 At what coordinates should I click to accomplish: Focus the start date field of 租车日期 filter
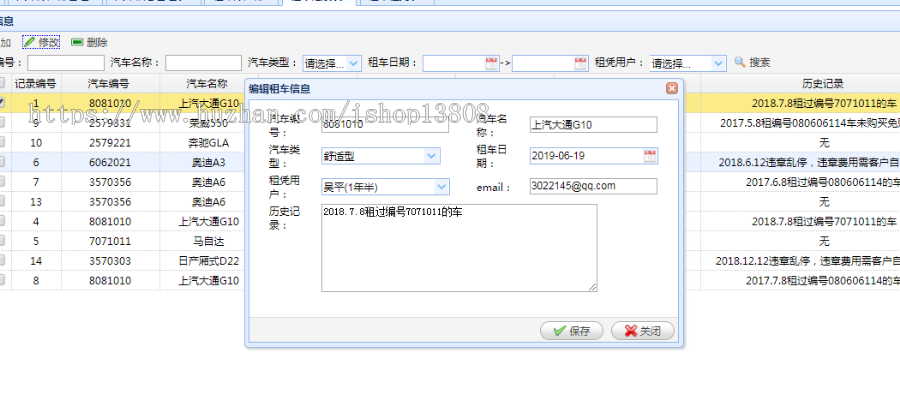[x=454, y=63]
